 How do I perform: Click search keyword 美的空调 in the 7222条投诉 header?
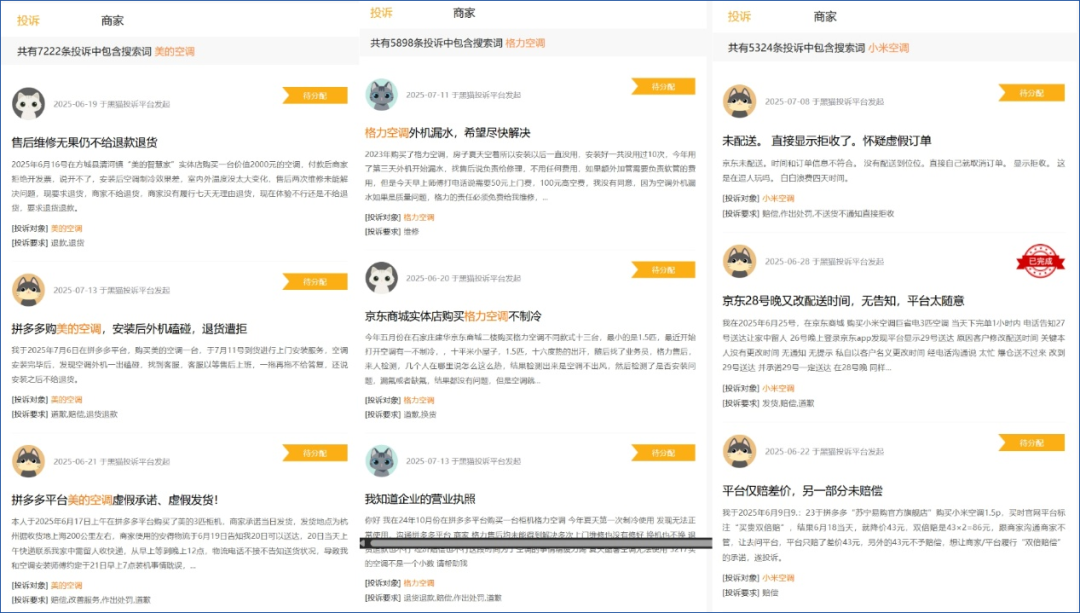coord(174,52)
